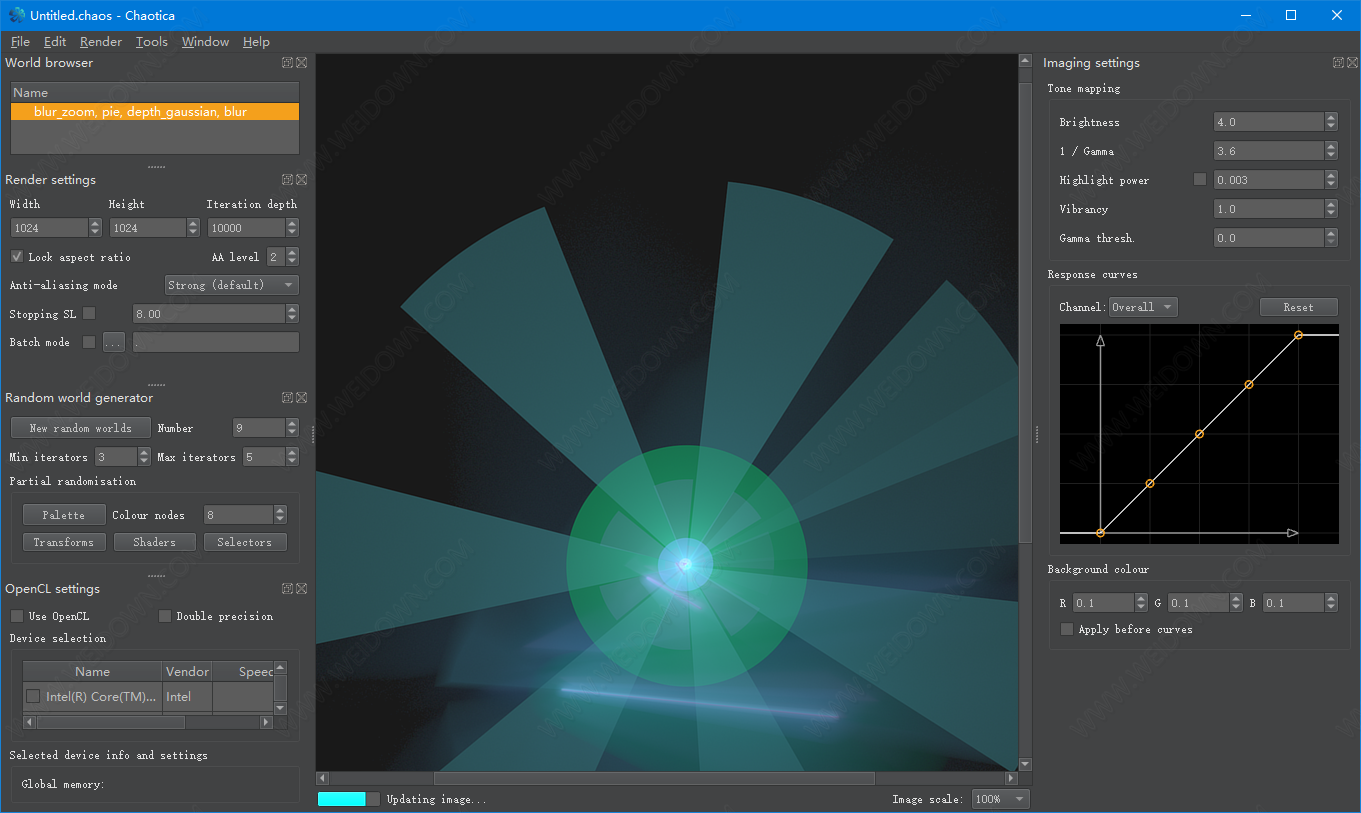Click the Height spinner arrows
The height and width of the screenshot is (813, 1361).
click(x=193, y=228)
